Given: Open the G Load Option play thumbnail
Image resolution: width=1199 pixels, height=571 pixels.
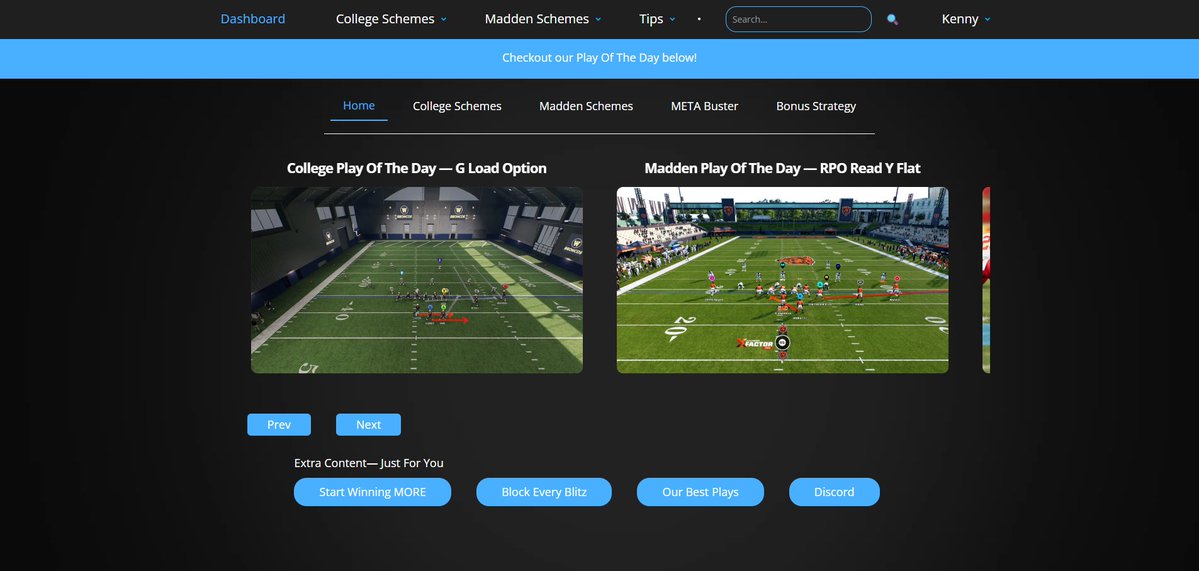Looking at the screenshot, I should tap(417, 280).
